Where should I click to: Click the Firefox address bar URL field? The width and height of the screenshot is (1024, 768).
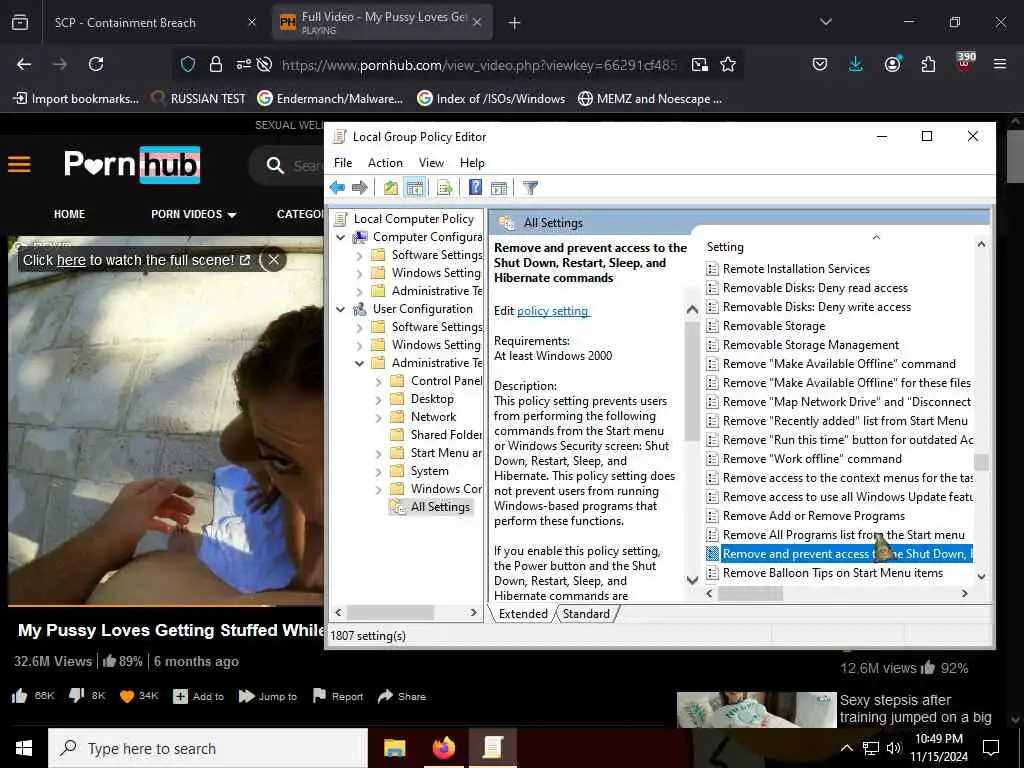point(479,65)
